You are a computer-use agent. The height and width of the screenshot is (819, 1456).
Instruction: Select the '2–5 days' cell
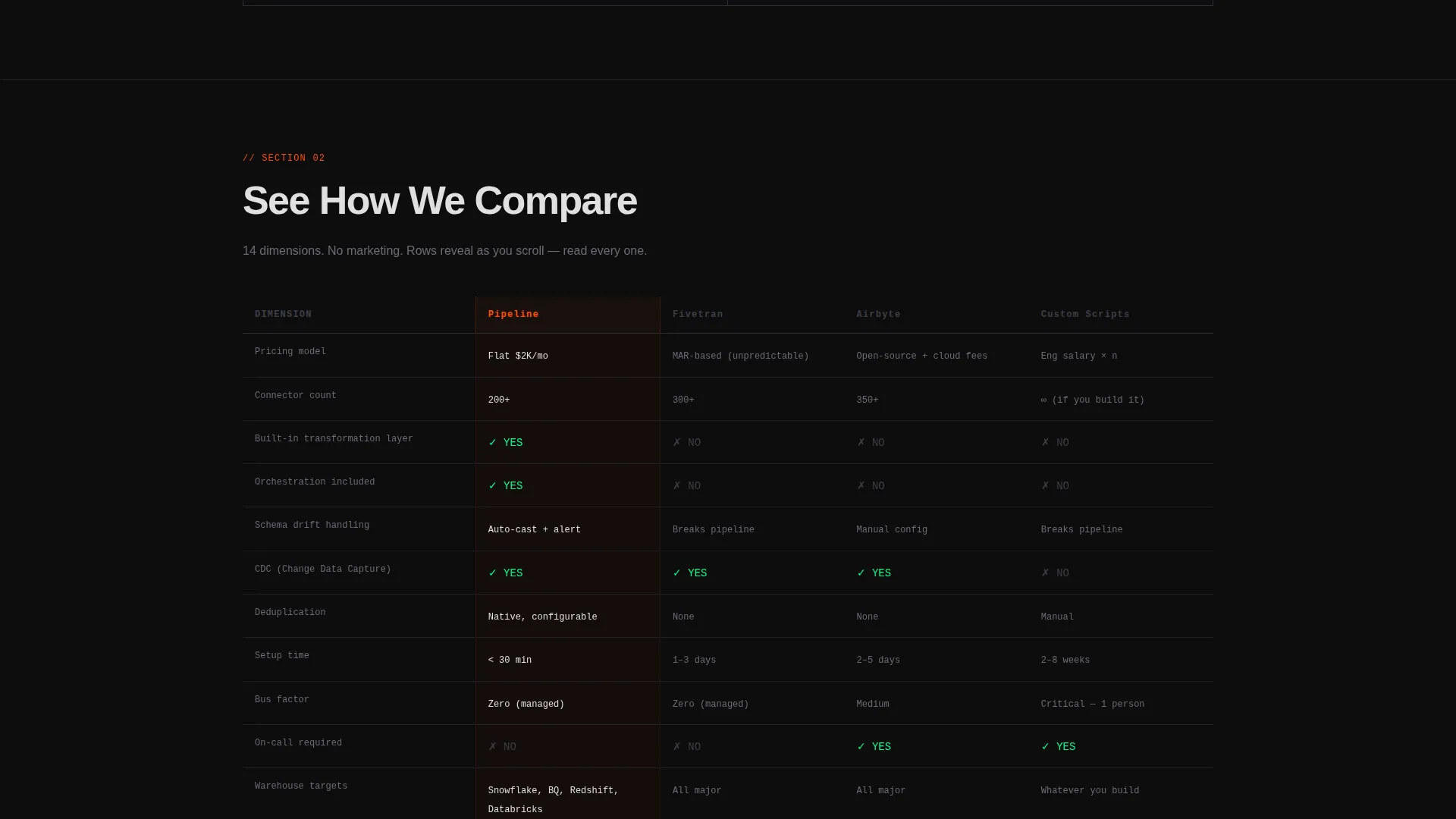[878, 660]
